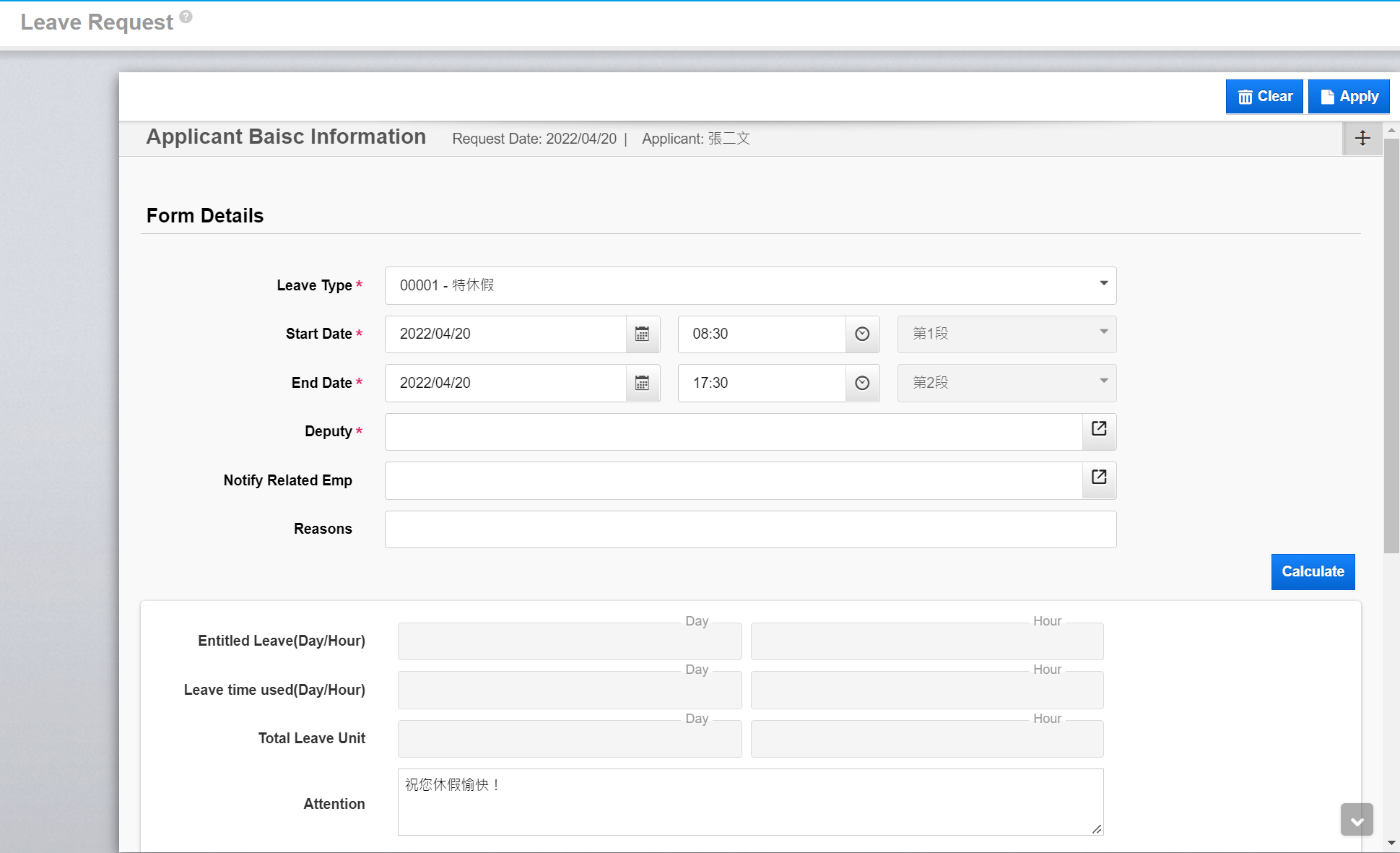Expand Applicant Basic Information with the plus icon
Screen dimensions: 1400x853
tap(1362, 138)
